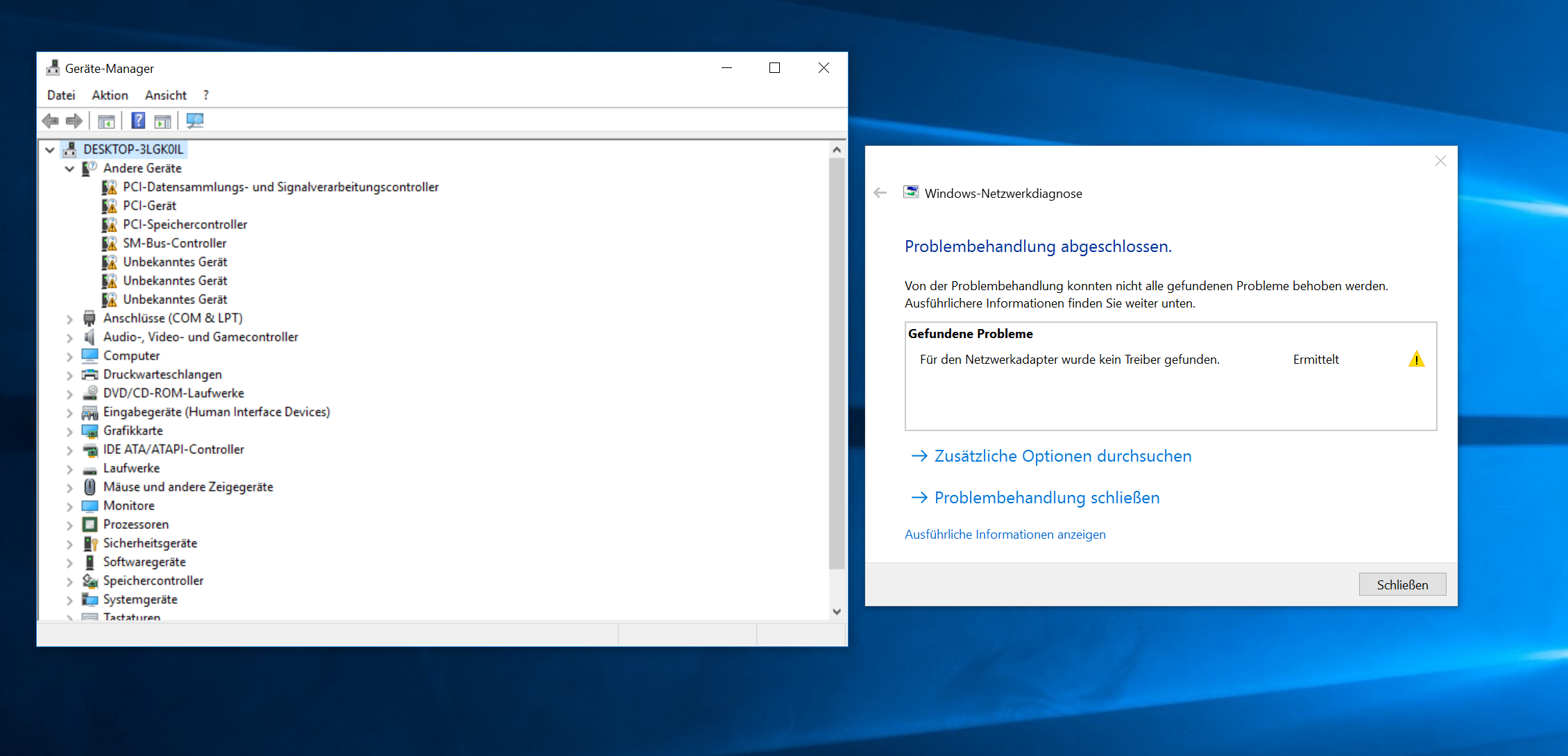Click the scan for hardware changes icon
Image resolution: width=1568 pixels, height=756 pixels.
tap(195, 121)
